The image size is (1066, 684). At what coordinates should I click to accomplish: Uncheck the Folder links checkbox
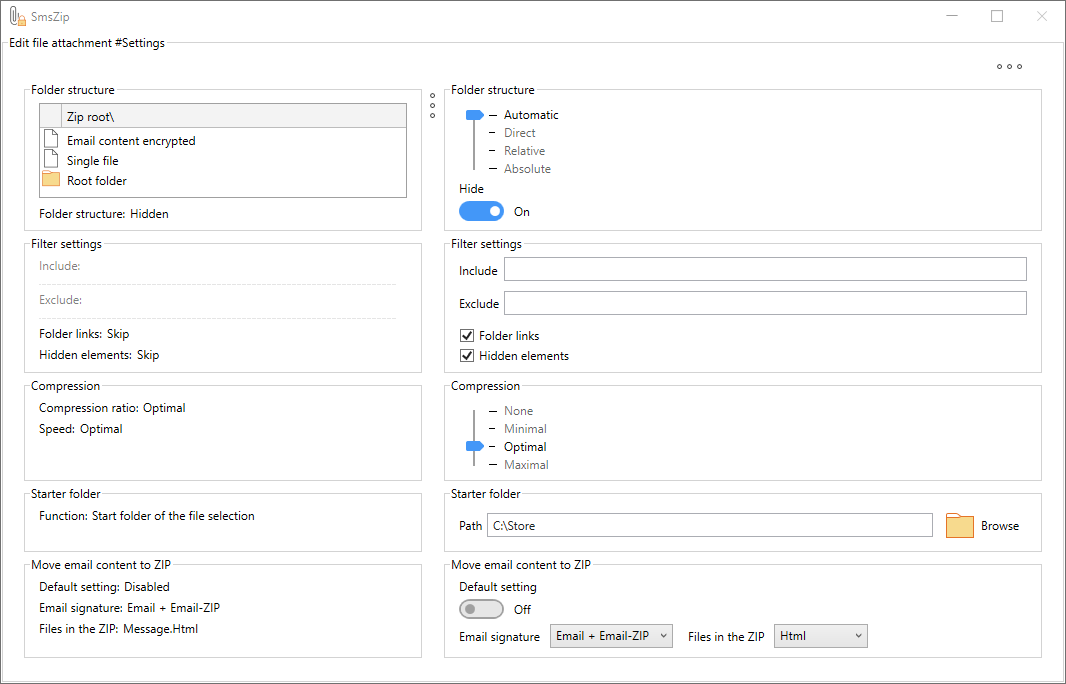[467, 335]
